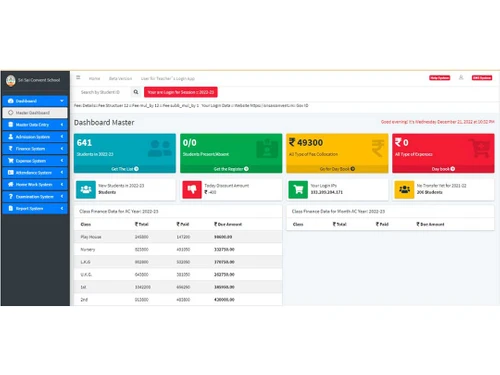The height and width of the screenshot is (375, 500).
Task: Expand the Home Work System menu arrow
Action: pyautogui.click(x=62, y=184)
